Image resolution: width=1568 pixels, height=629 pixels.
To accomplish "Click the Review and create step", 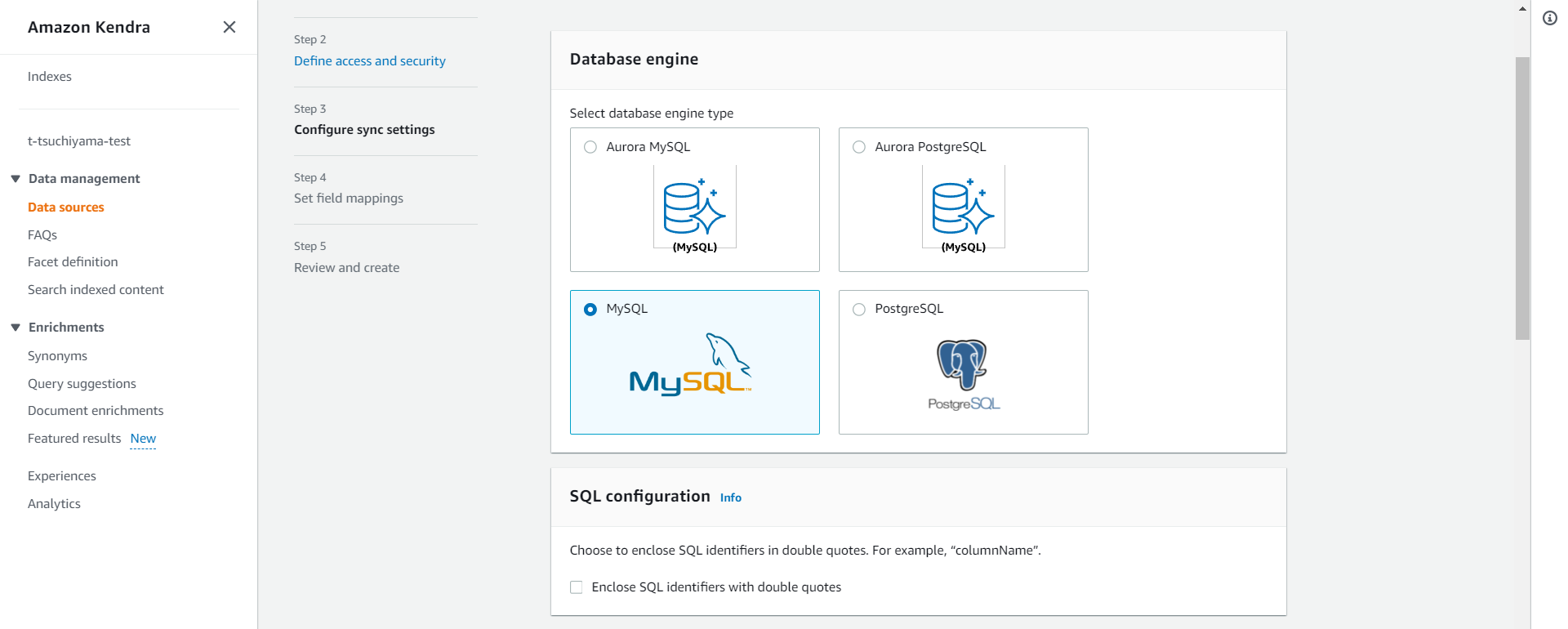I will click(x=347, y=268).
